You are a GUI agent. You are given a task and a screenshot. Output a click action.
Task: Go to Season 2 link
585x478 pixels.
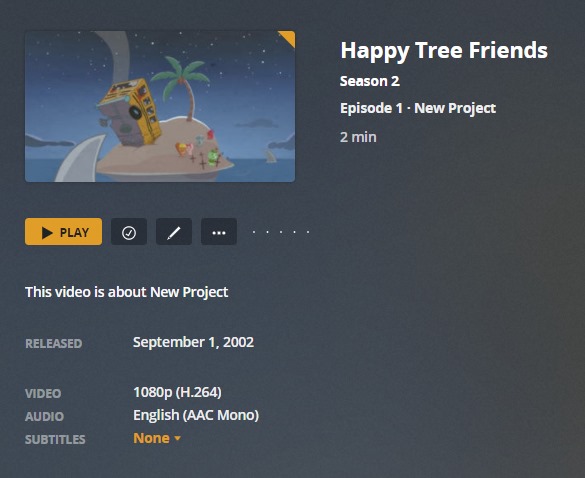[370, 81]
